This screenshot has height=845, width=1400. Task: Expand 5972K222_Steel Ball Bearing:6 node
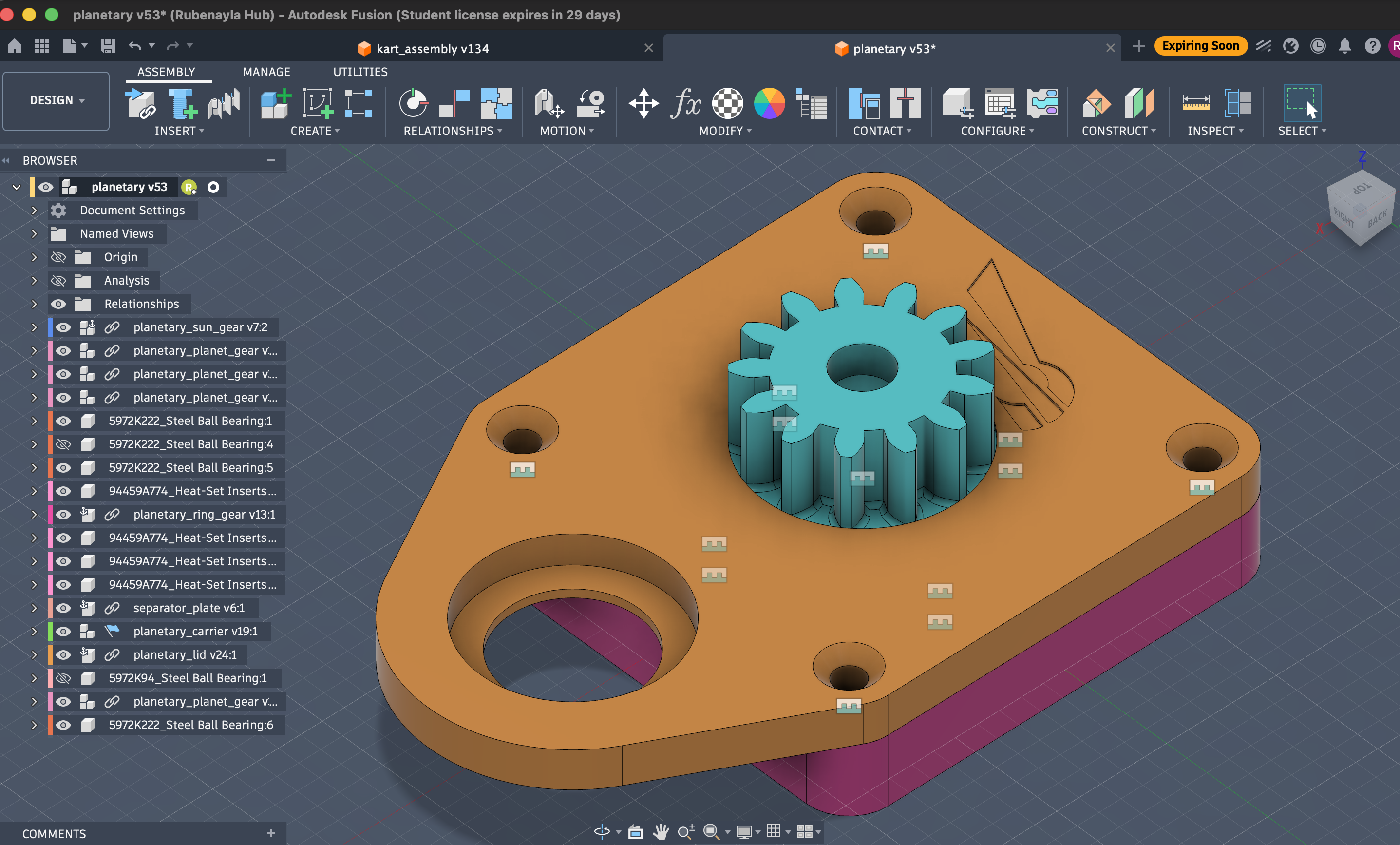point(34,725)
